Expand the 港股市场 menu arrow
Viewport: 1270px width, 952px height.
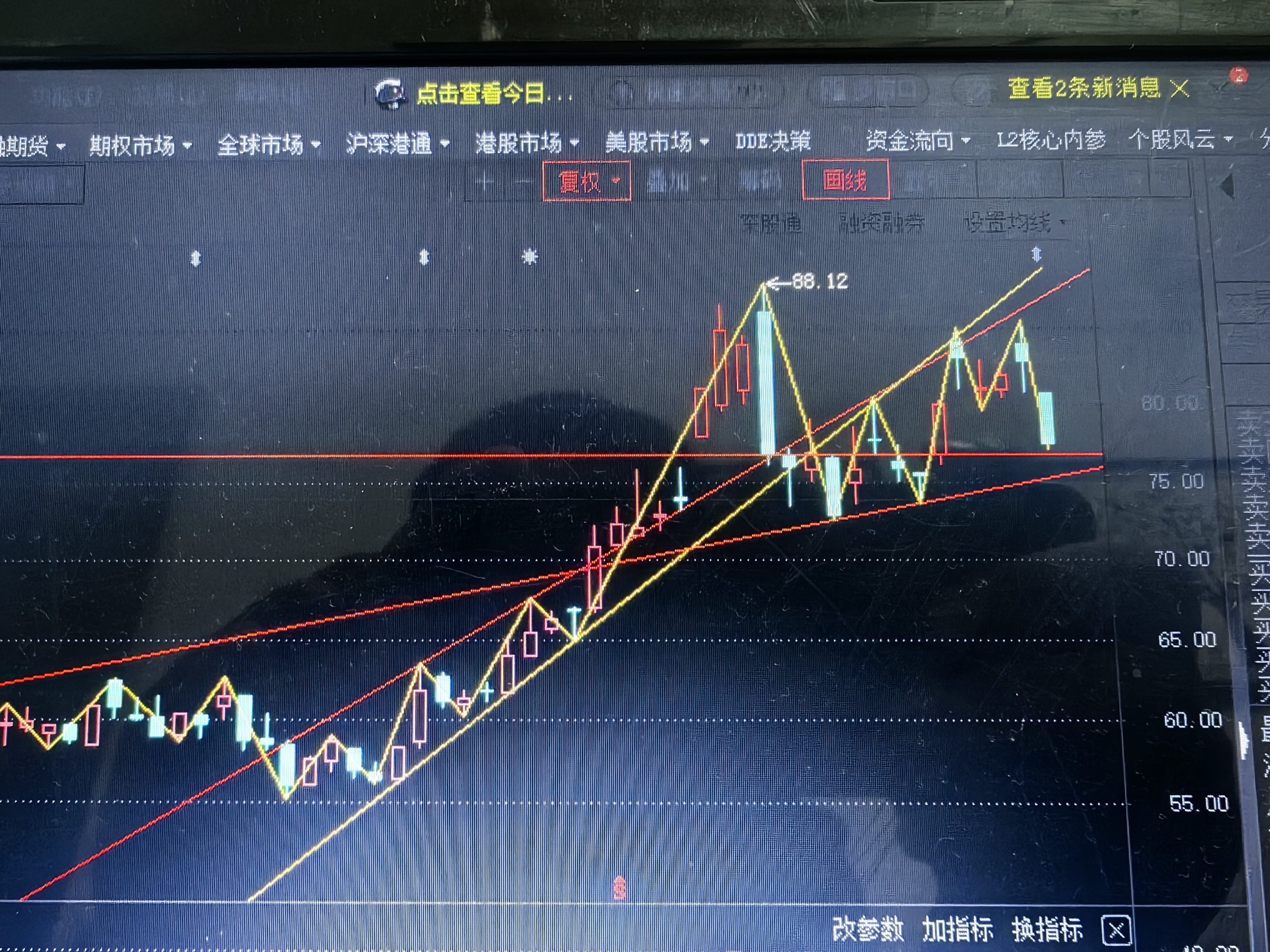click(575, 143)
